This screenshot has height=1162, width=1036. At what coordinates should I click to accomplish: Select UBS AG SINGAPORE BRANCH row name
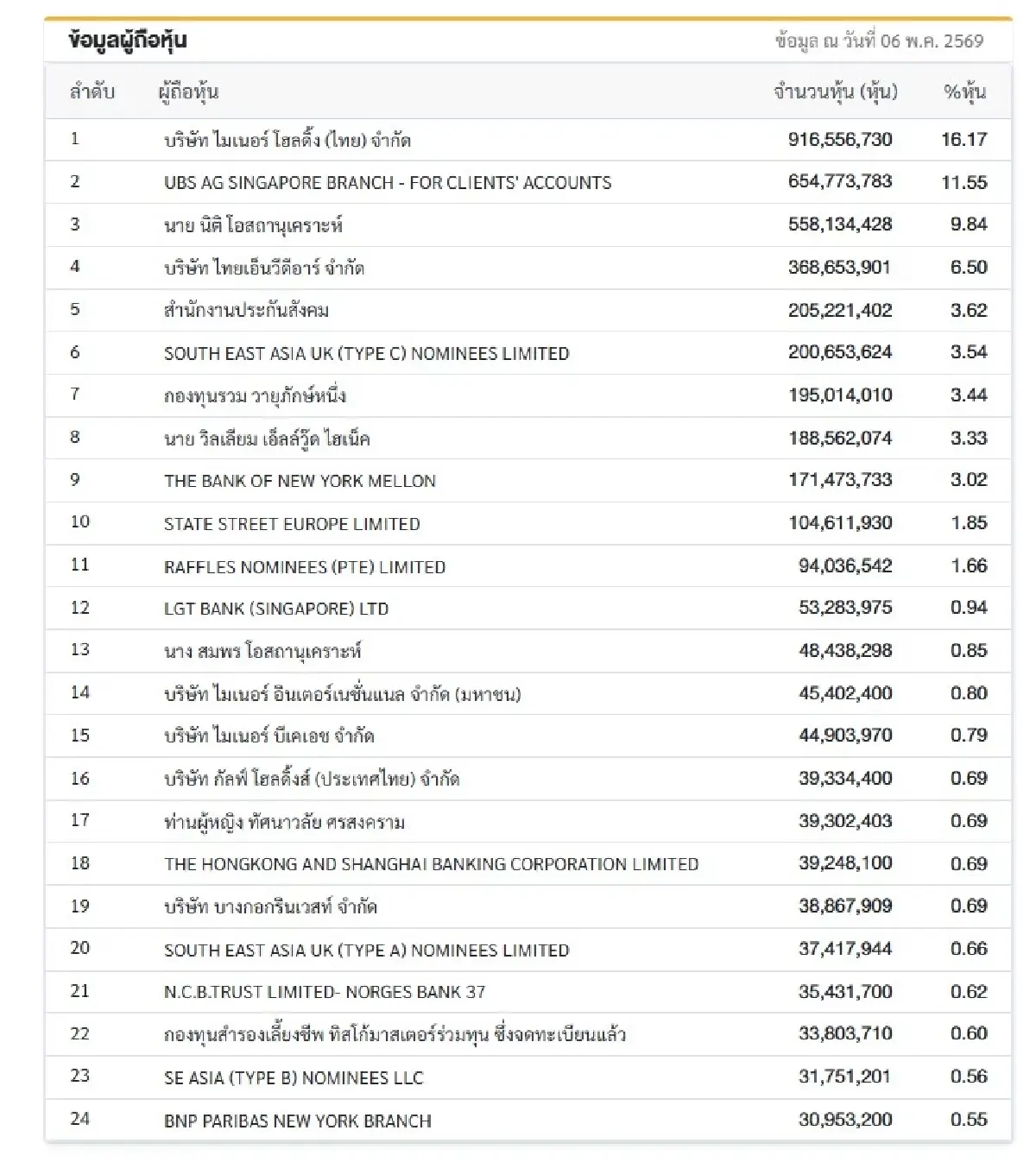click(x=388, y=182)
